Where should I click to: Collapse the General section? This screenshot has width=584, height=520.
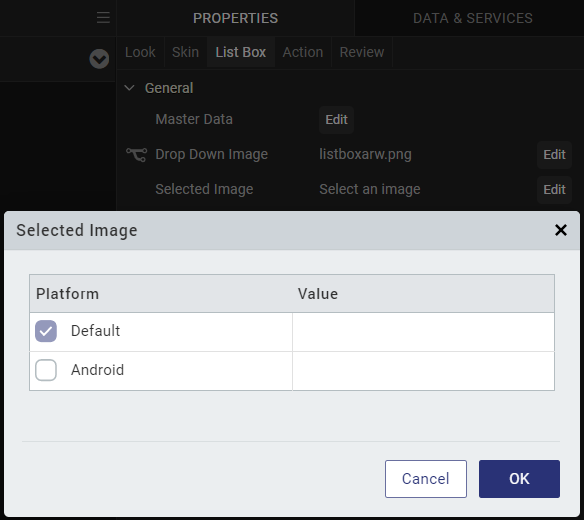coord(129,88)
